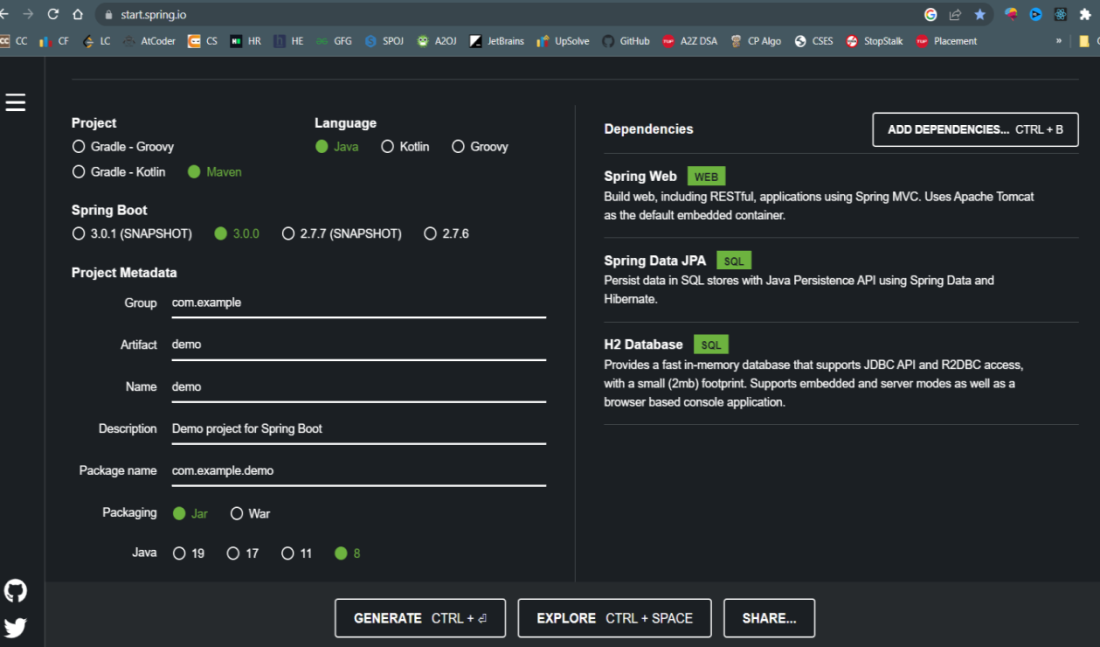Choose Kotlin as the language
Viewport: 1100px width, 647px height.
click(x=405, y=147)
